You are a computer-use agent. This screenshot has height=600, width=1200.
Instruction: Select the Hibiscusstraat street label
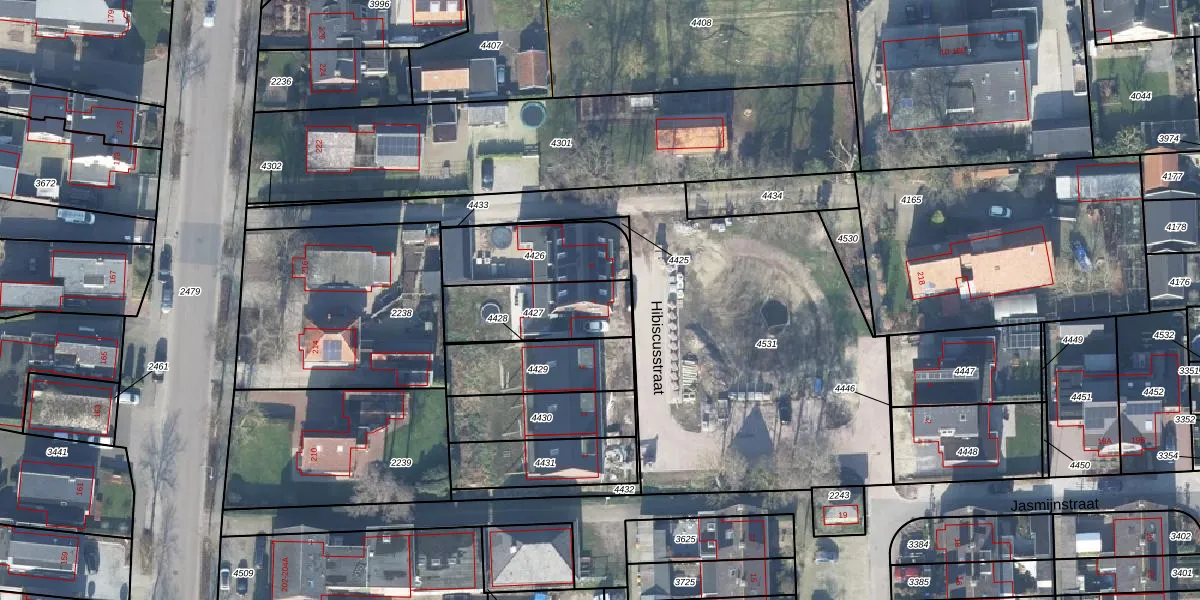(656, 348)
